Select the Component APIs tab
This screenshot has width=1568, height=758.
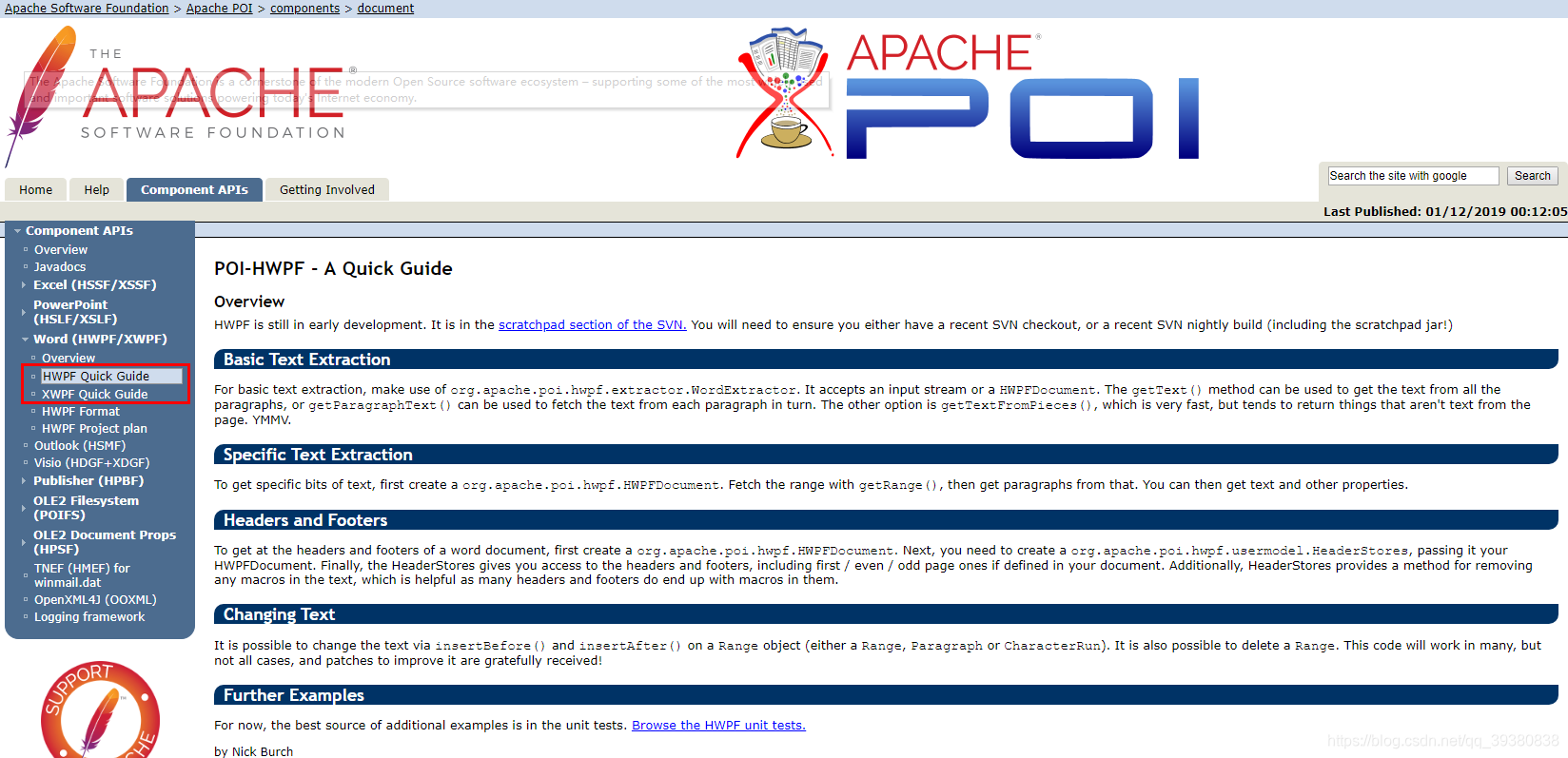click(x=194, y=189)
